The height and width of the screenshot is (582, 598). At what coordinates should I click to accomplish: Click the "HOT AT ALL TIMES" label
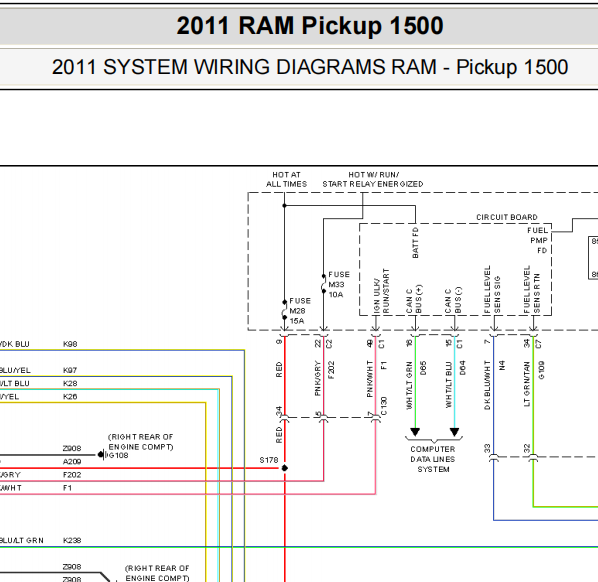(x=286, y=179)
